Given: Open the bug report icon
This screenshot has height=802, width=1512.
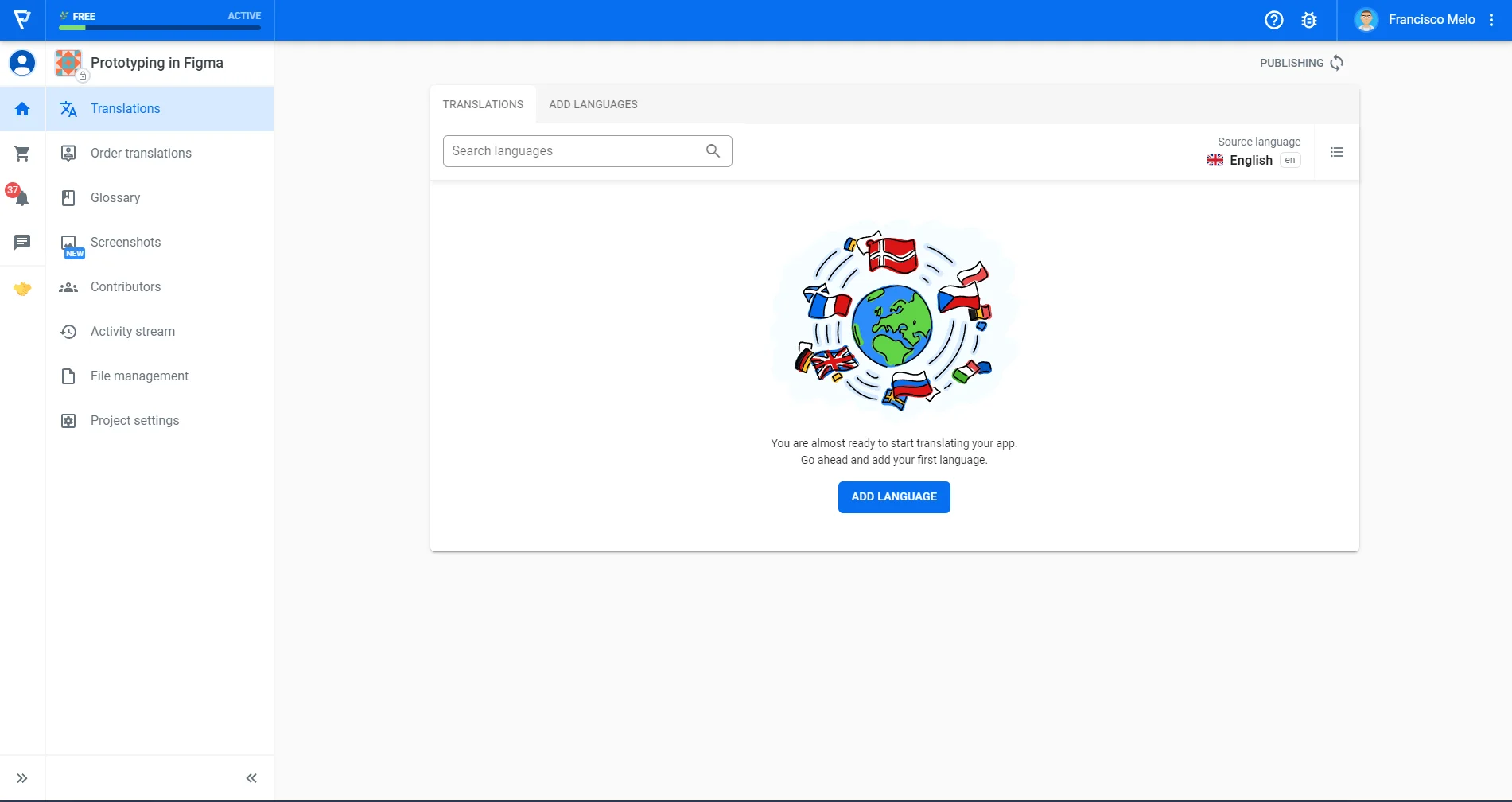Looking at the screenshot, I should point(1308,20).
